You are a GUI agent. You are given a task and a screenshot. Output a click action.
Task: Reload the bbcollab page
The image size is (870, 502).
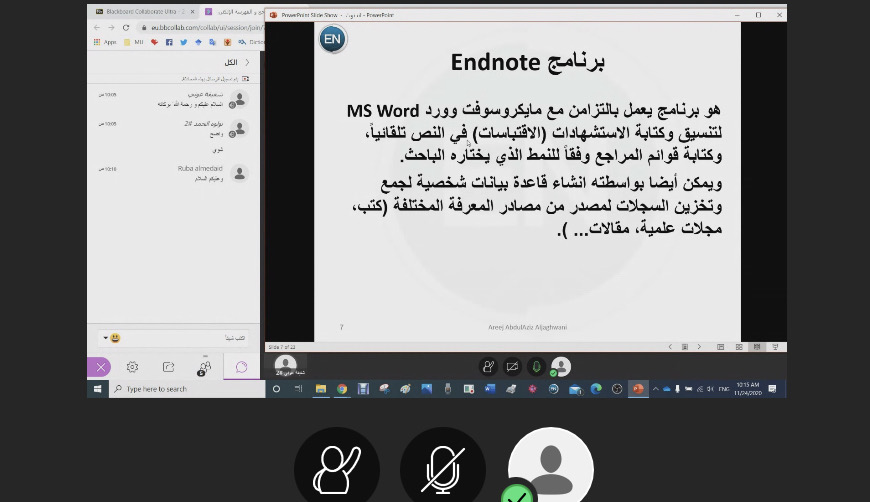pyautogui.click(x=126, y=27)
